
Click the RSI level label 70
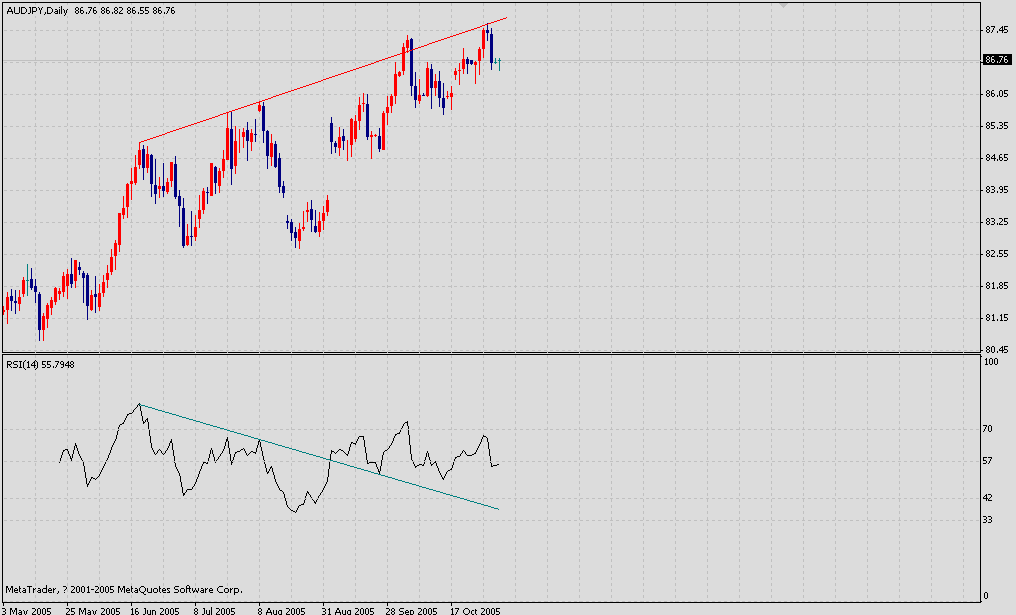[987, 429]
